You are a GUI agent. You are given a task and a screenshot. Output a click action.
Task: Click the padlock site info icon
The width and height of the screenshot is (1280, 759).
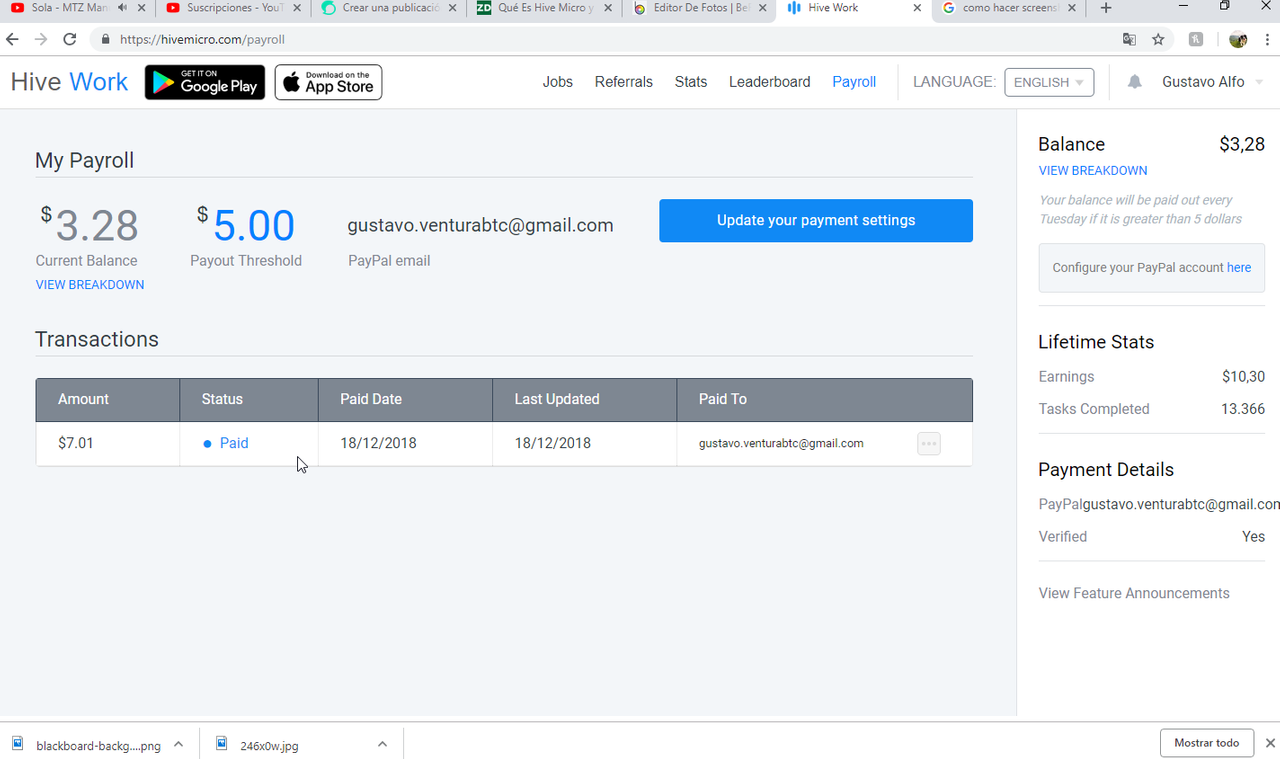[x=106, y=40]
